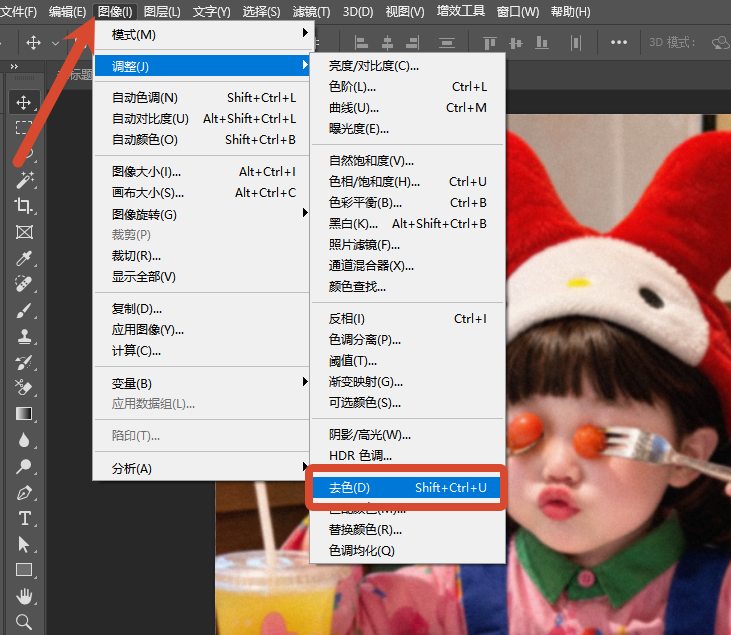The image size is (731, 635).
Task: Expand the 模式(M) submenu
Action: tap(201, 34)
